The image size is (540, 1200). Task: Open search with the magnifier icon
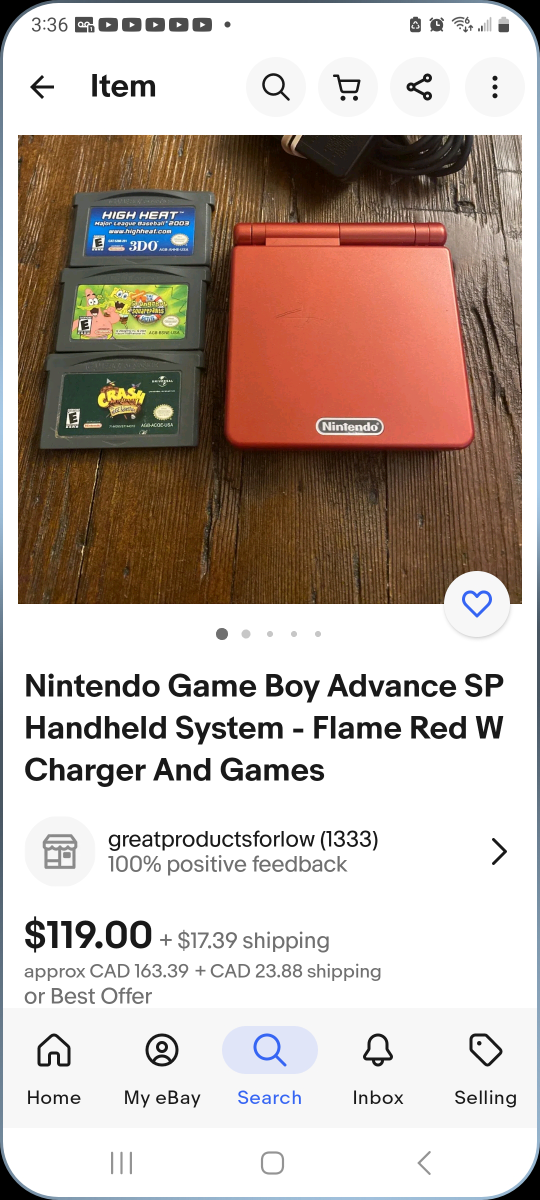[276, 87]
